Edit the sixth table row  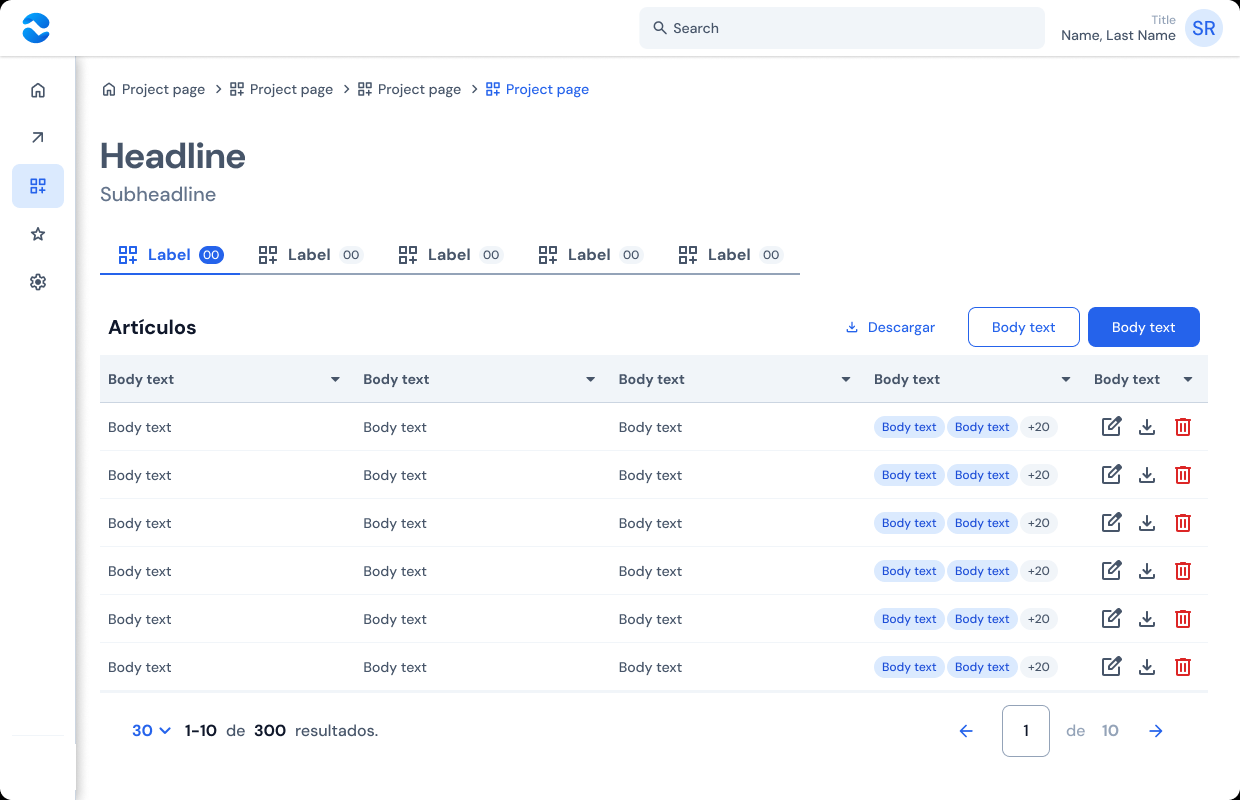[1111, 667]
